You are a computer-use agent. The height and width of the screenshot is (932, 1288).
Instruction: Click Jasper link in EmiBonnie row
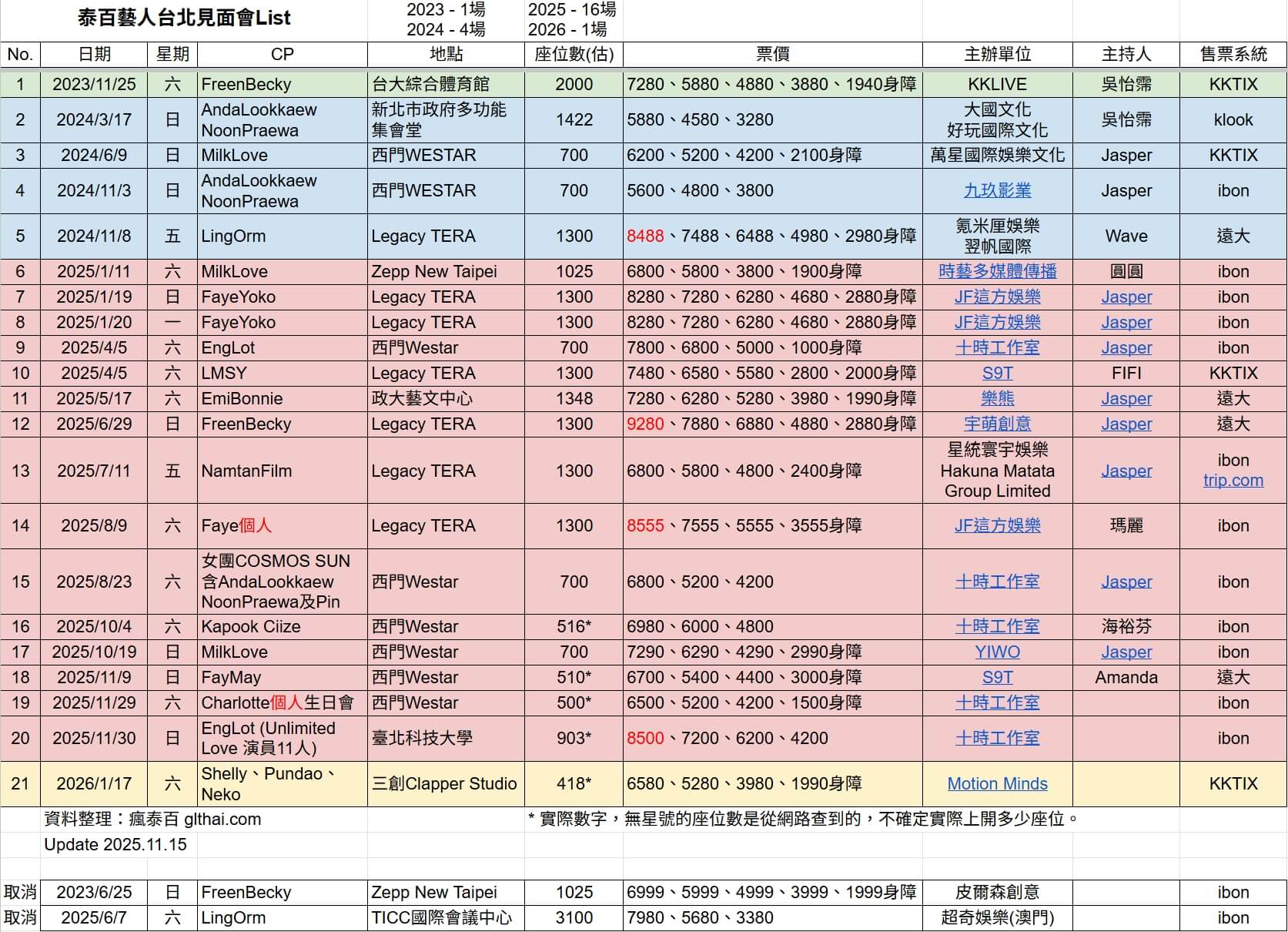(1126, 399)
